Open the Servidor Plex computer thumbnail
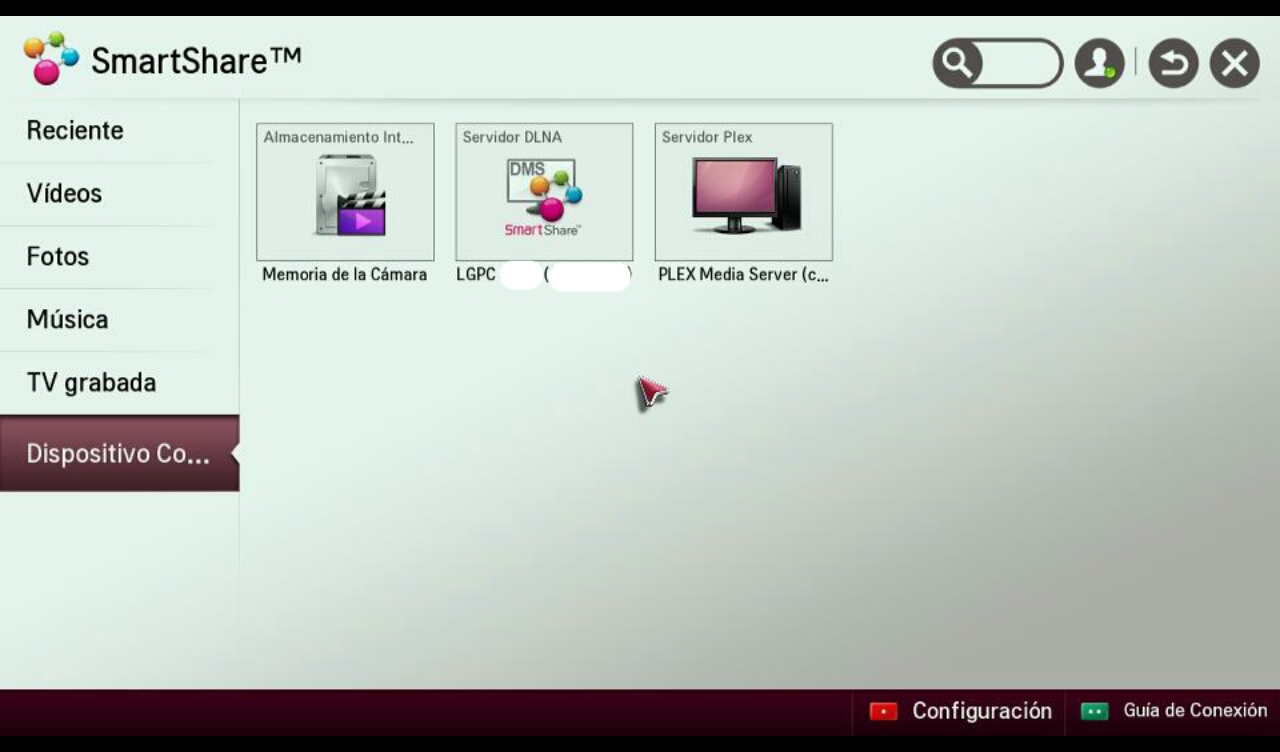 pos(743,192)
